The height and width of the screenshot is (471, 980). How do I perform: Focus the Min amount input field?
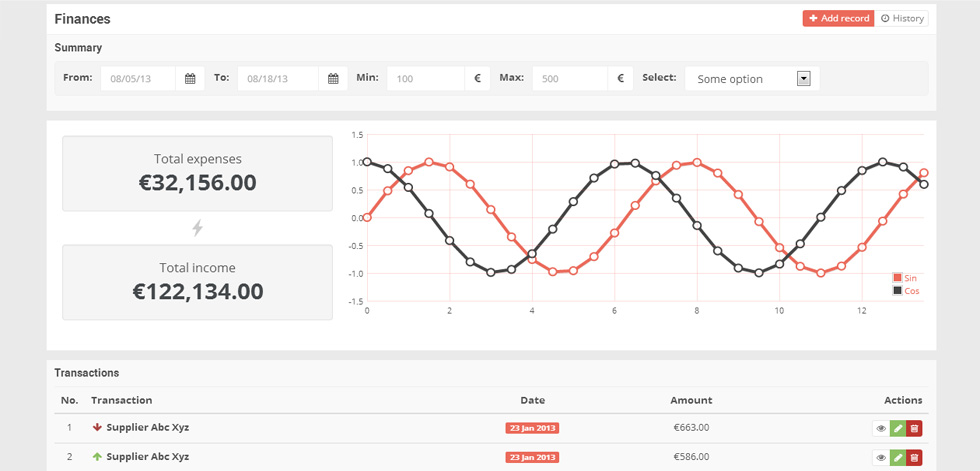pos(426,79)
